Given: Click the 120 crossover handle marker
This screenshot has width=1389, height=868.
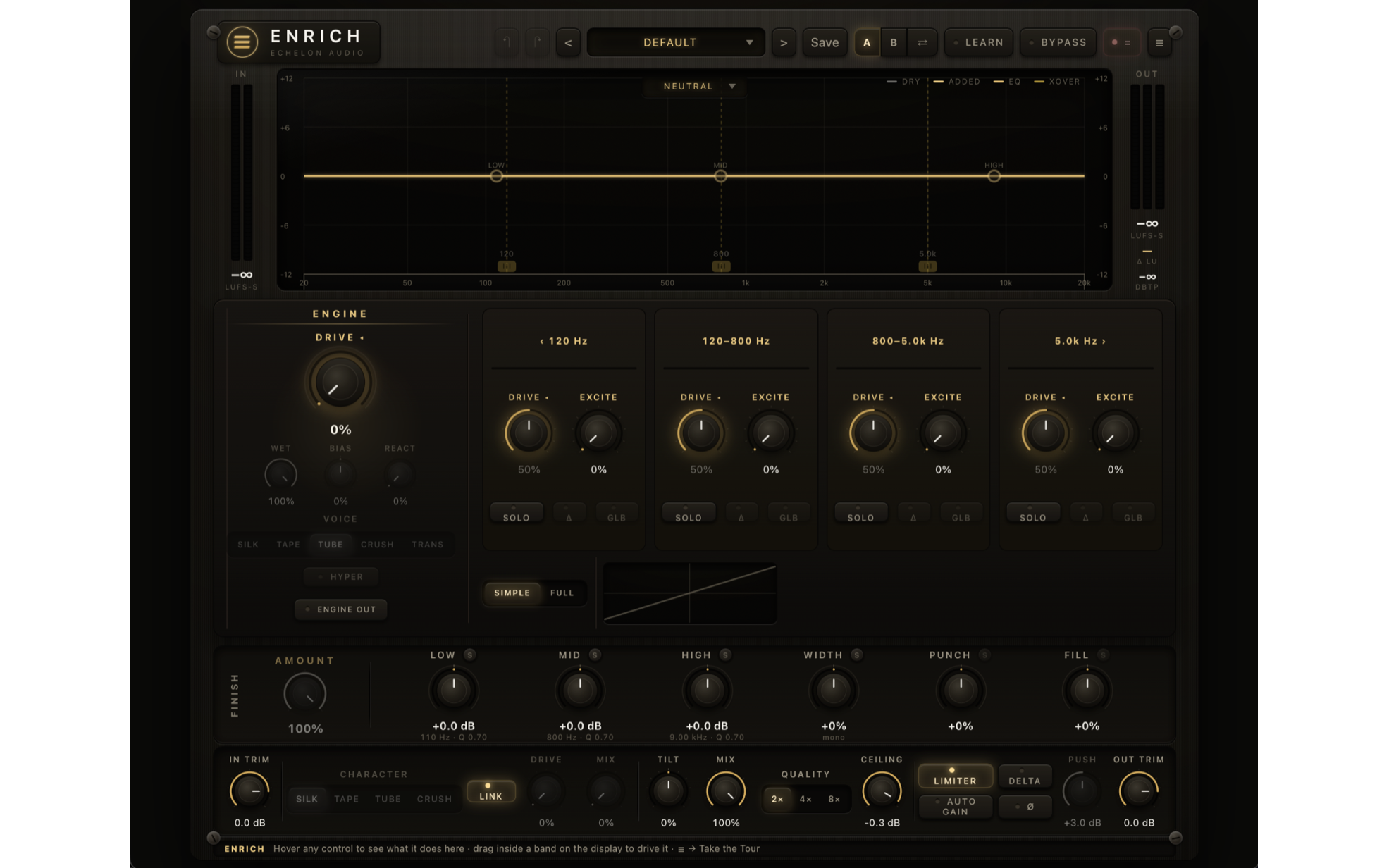Looking at the screenshot, I should click(507, 266).
